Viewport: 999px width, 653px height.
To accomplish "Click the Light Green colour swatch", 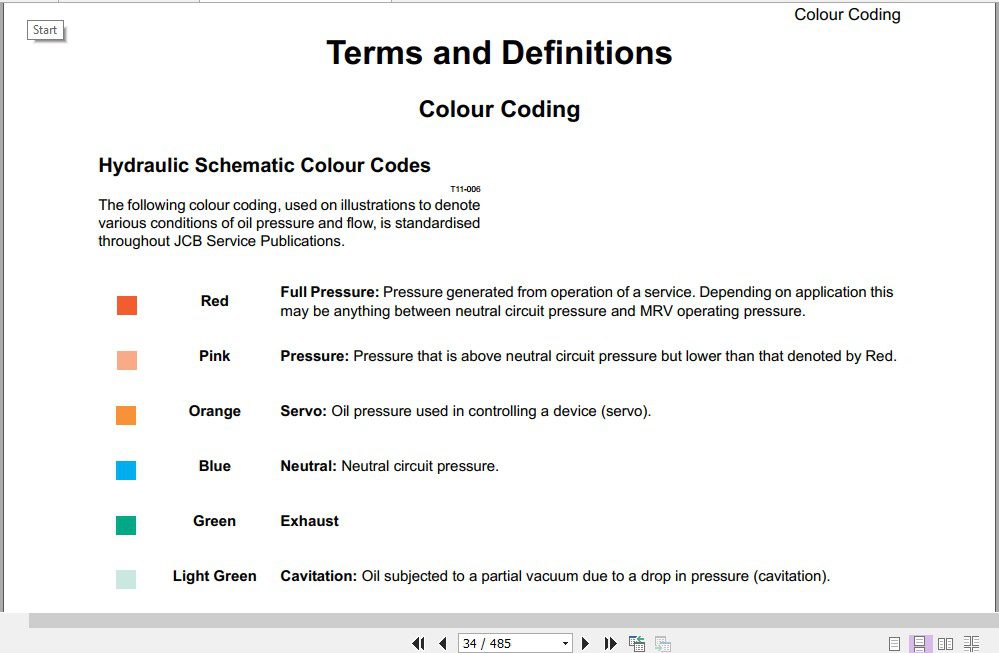I will (126, 579).
